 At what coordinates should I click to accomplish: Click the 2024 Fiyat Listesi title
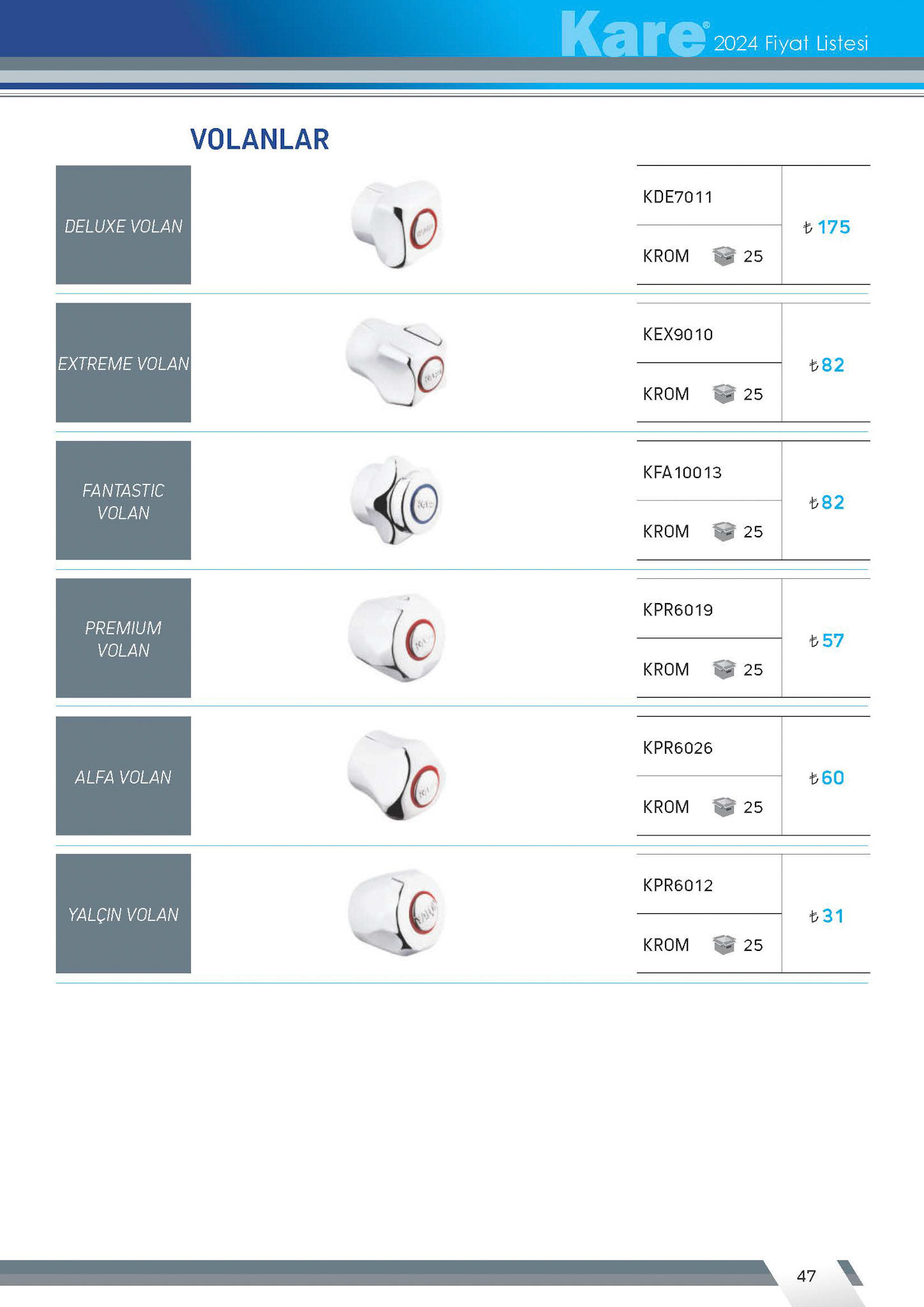(x=791, y=43)
